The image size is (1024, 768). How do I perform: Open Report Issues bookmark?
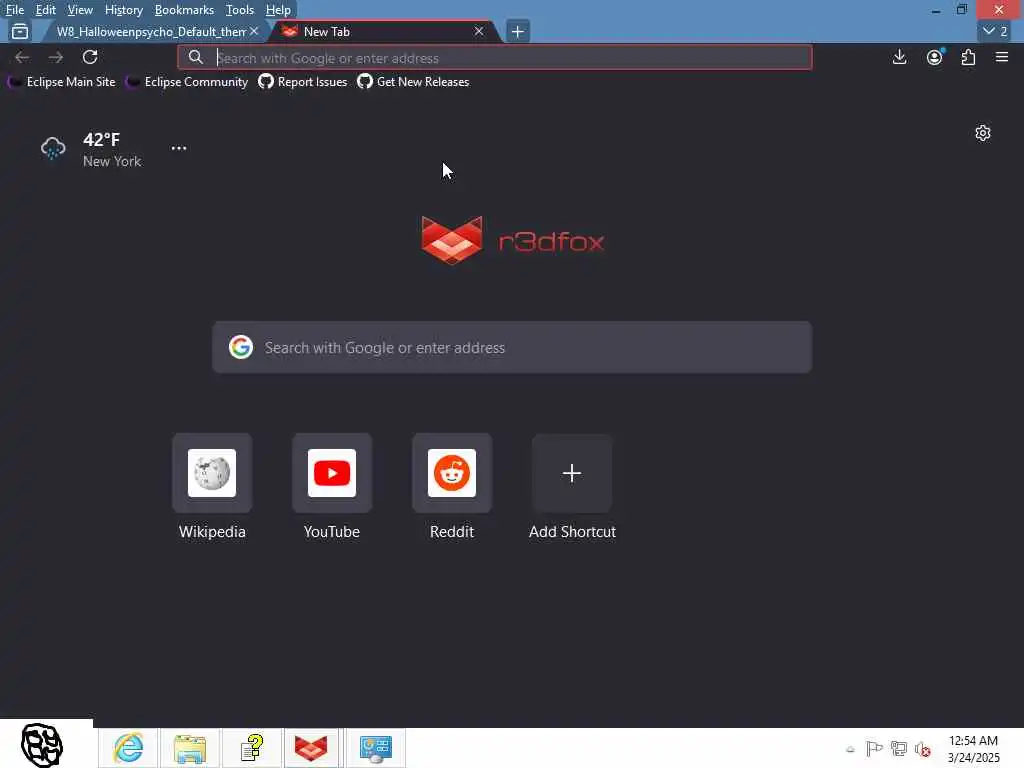point(303,82)
